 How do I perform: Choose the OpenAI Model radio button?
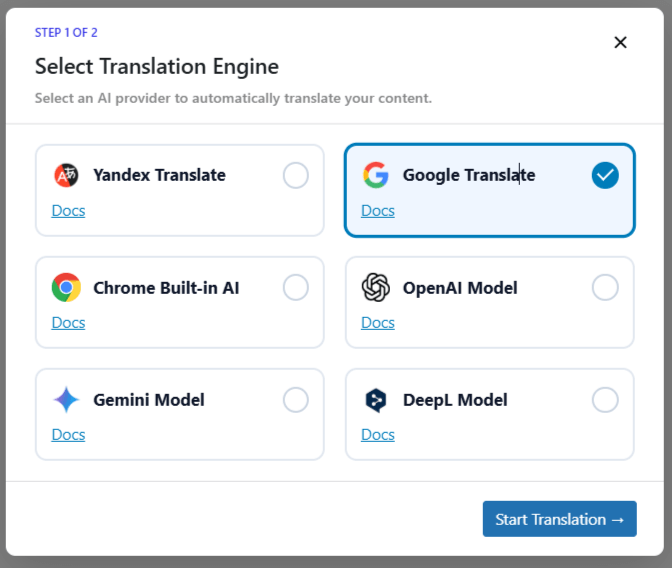click(605, 288)
